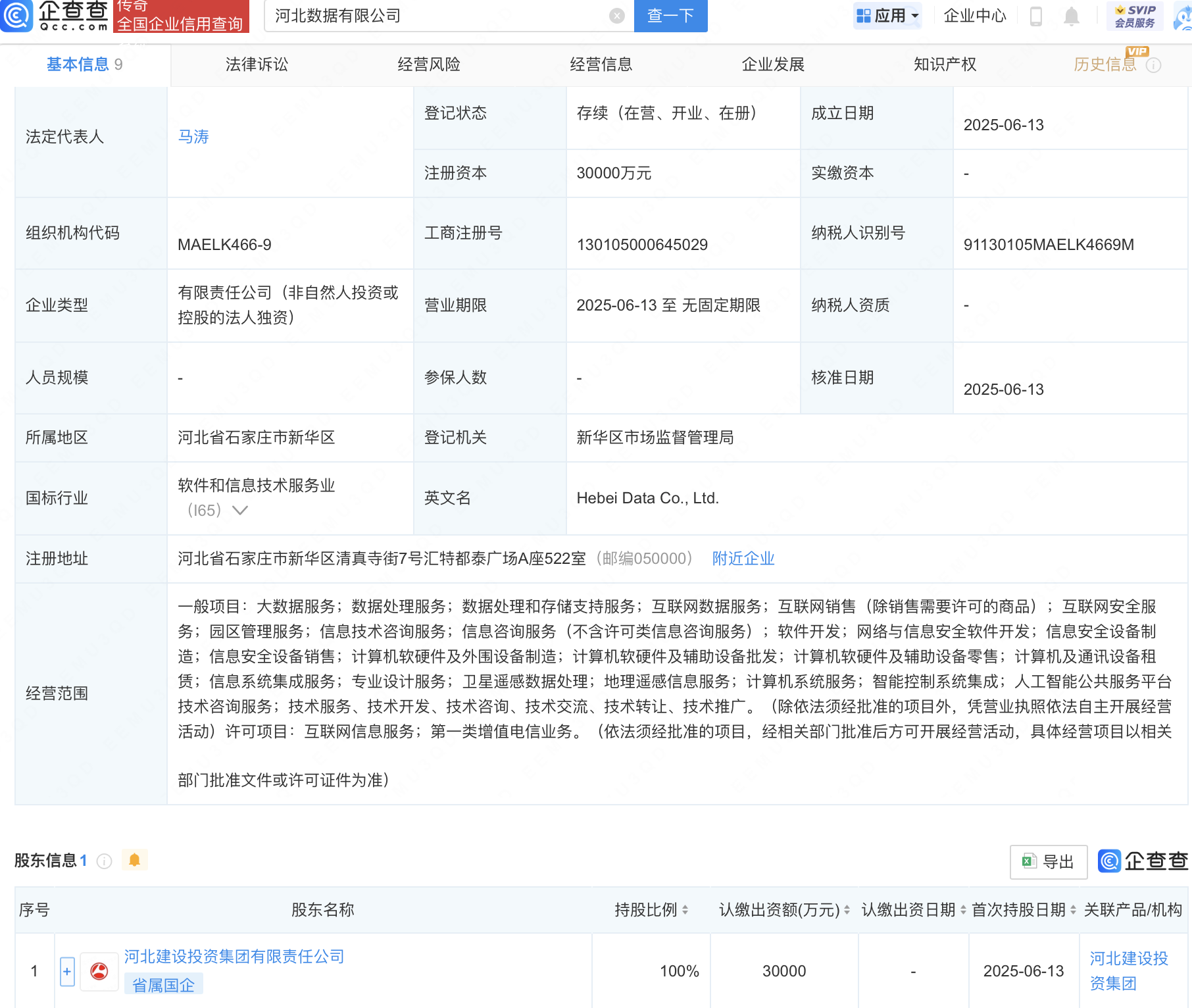The width and height of the screenshot is (1192, 1008).
Task: Sort by 首次持股日期 column
Action: 1073,910
